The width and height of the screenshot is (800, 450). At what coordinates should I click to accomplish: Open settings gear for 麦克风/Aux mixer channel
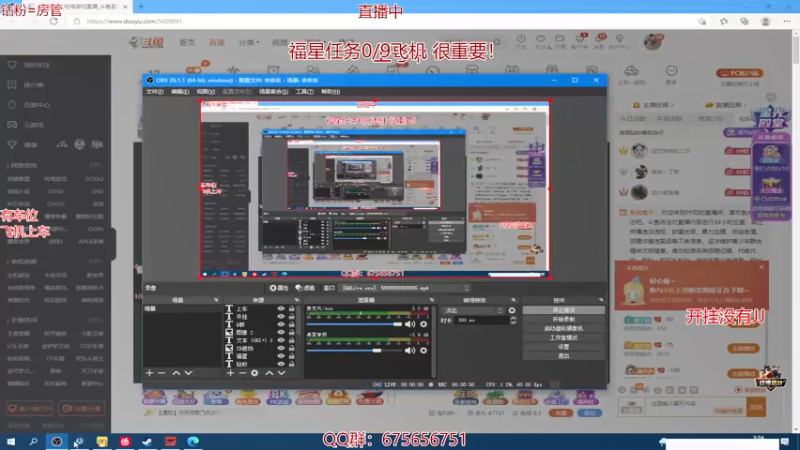[423, 324]
